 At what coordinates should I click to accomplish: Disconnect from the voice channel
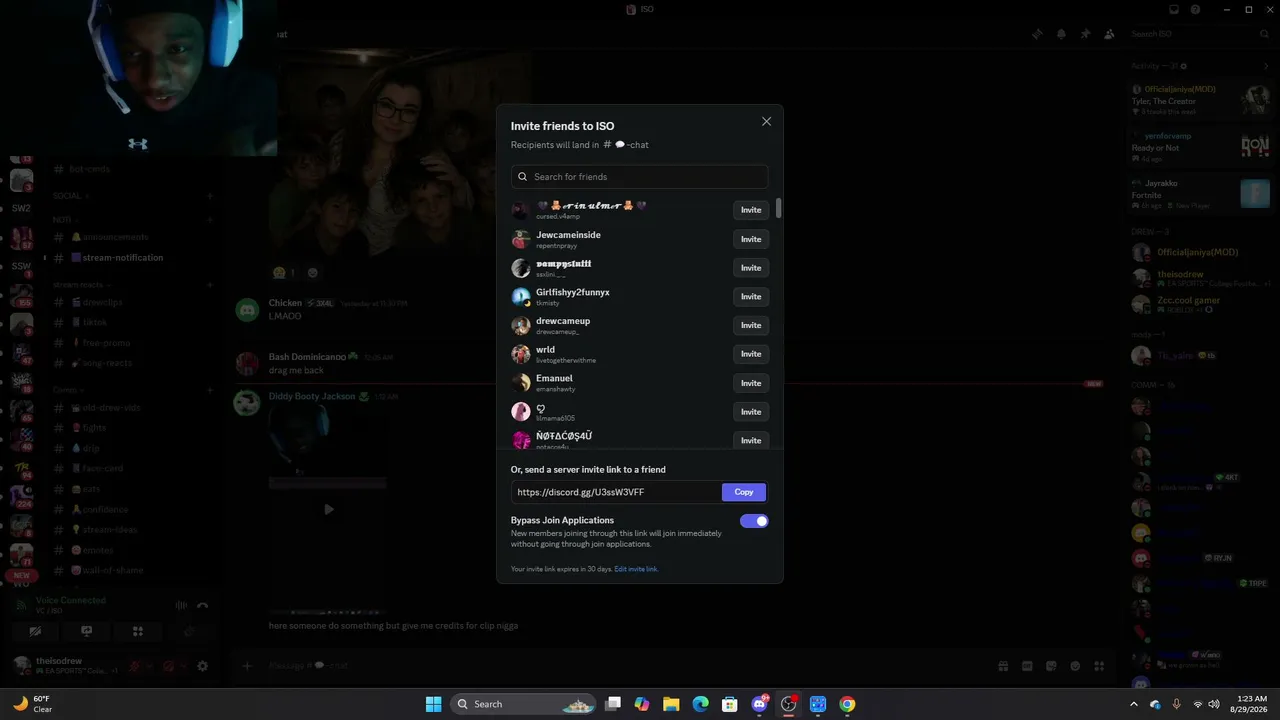(x=202, y=605)
